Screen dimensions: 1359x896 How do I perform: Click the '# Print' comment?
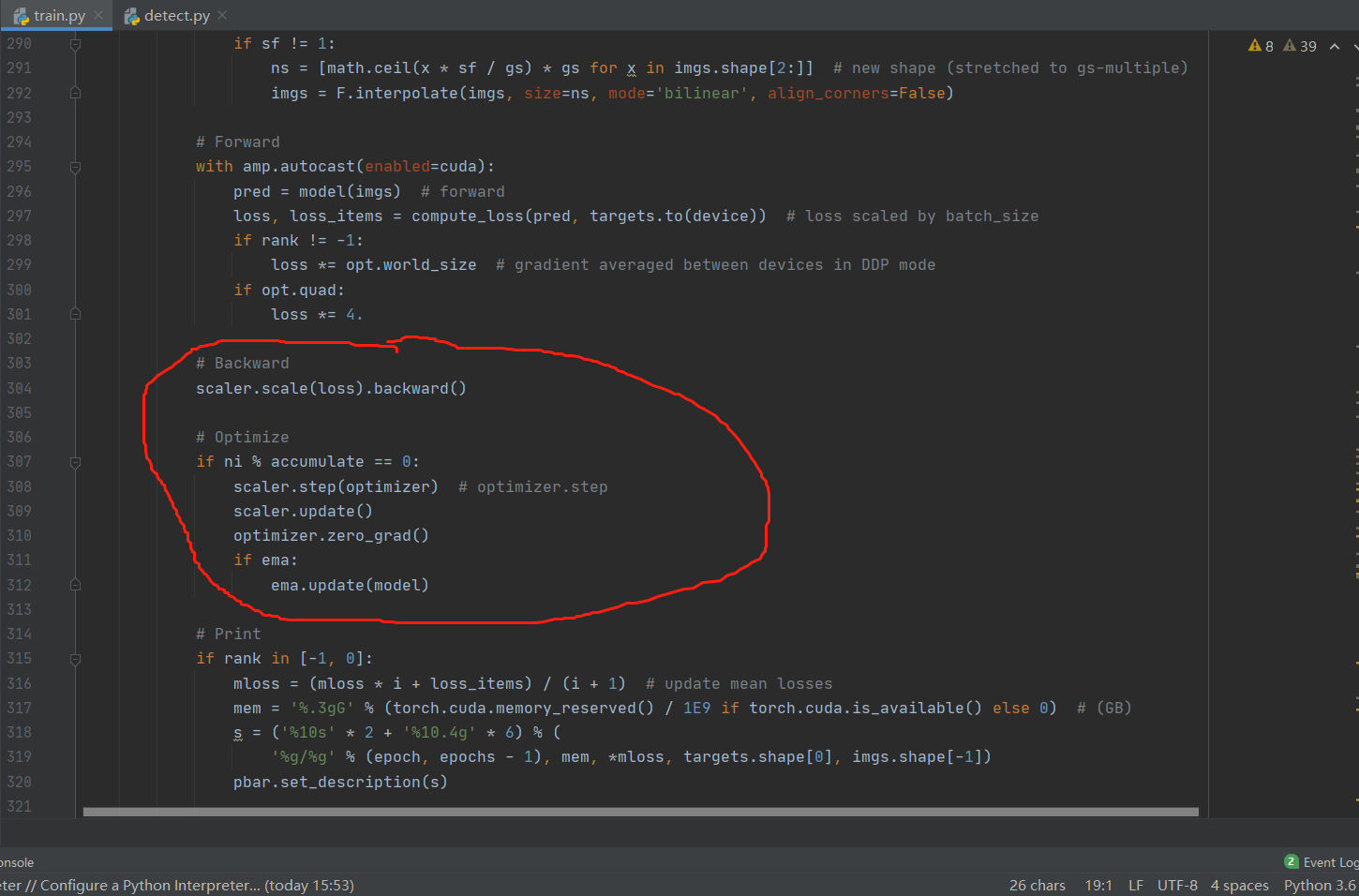[228, 634]
